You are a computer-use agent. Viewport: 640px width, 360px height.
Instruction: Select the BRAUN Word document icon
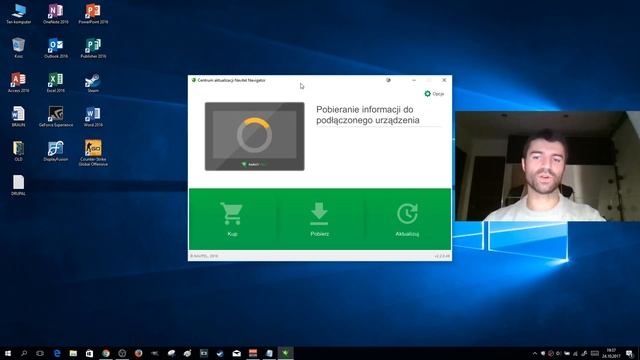18,116
